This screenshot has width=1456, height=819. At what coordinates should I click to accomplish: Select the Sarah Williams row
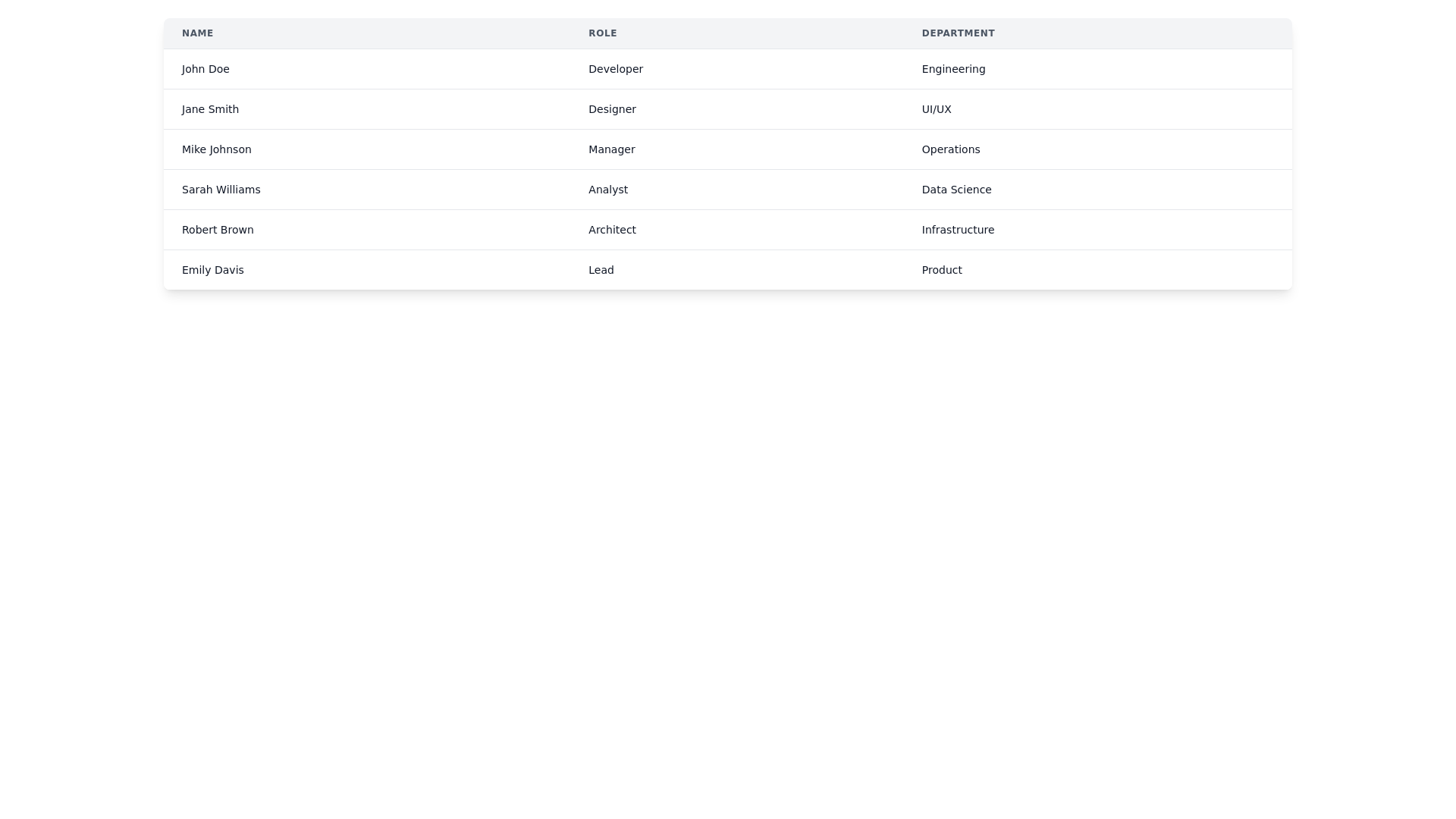click(221, 190)
